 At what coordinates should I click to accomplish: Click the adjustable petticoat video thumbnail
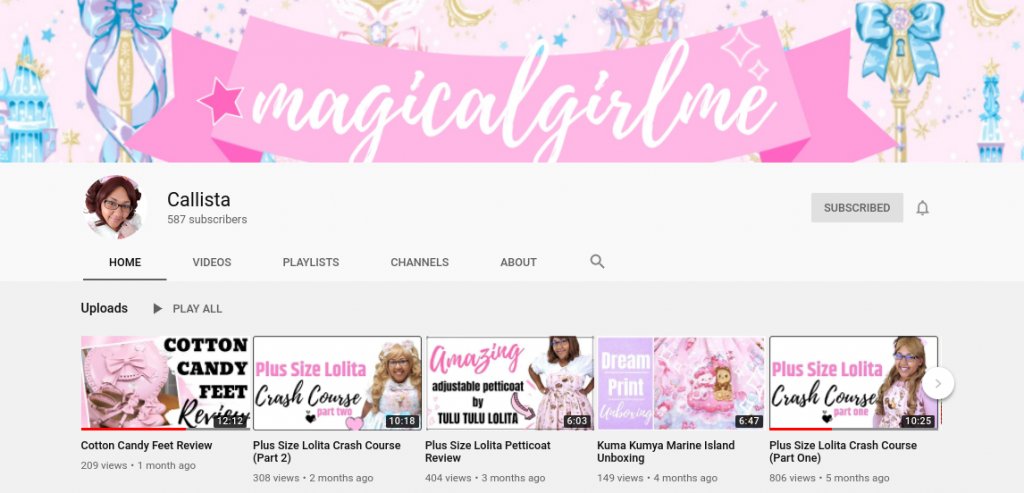click(x=509, y=383)
